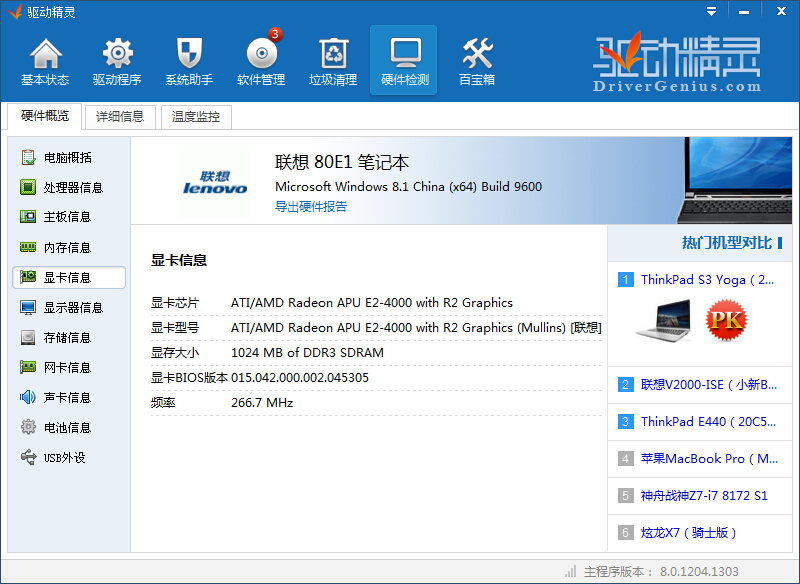Click the 声卡信息 speaker icon
The width and height of the screenshot is (800, 584).
tap(28, 397)
